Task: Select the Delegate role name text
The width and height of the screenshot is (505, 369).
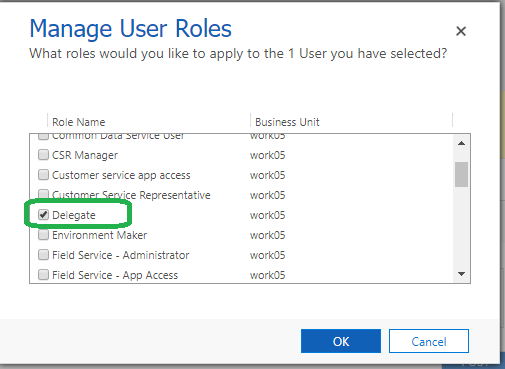Action: coord(74,215)
